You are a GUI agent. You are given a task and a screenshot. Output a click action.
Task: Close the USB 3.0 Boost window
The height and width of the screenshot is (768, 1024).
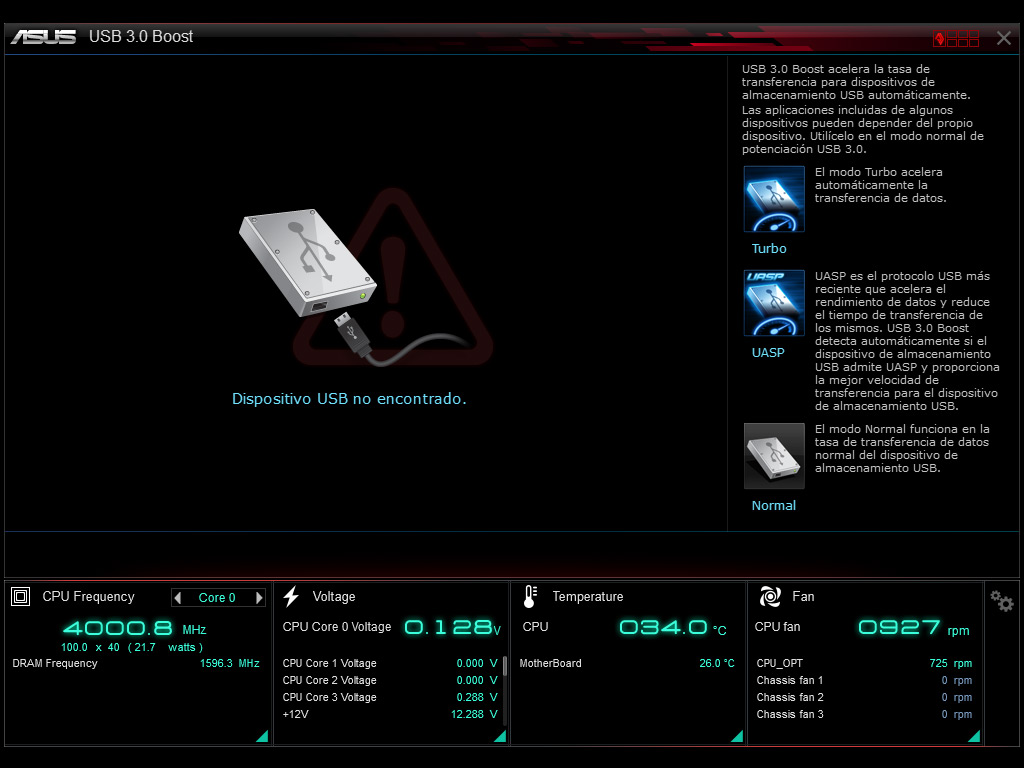point(1004,38)
